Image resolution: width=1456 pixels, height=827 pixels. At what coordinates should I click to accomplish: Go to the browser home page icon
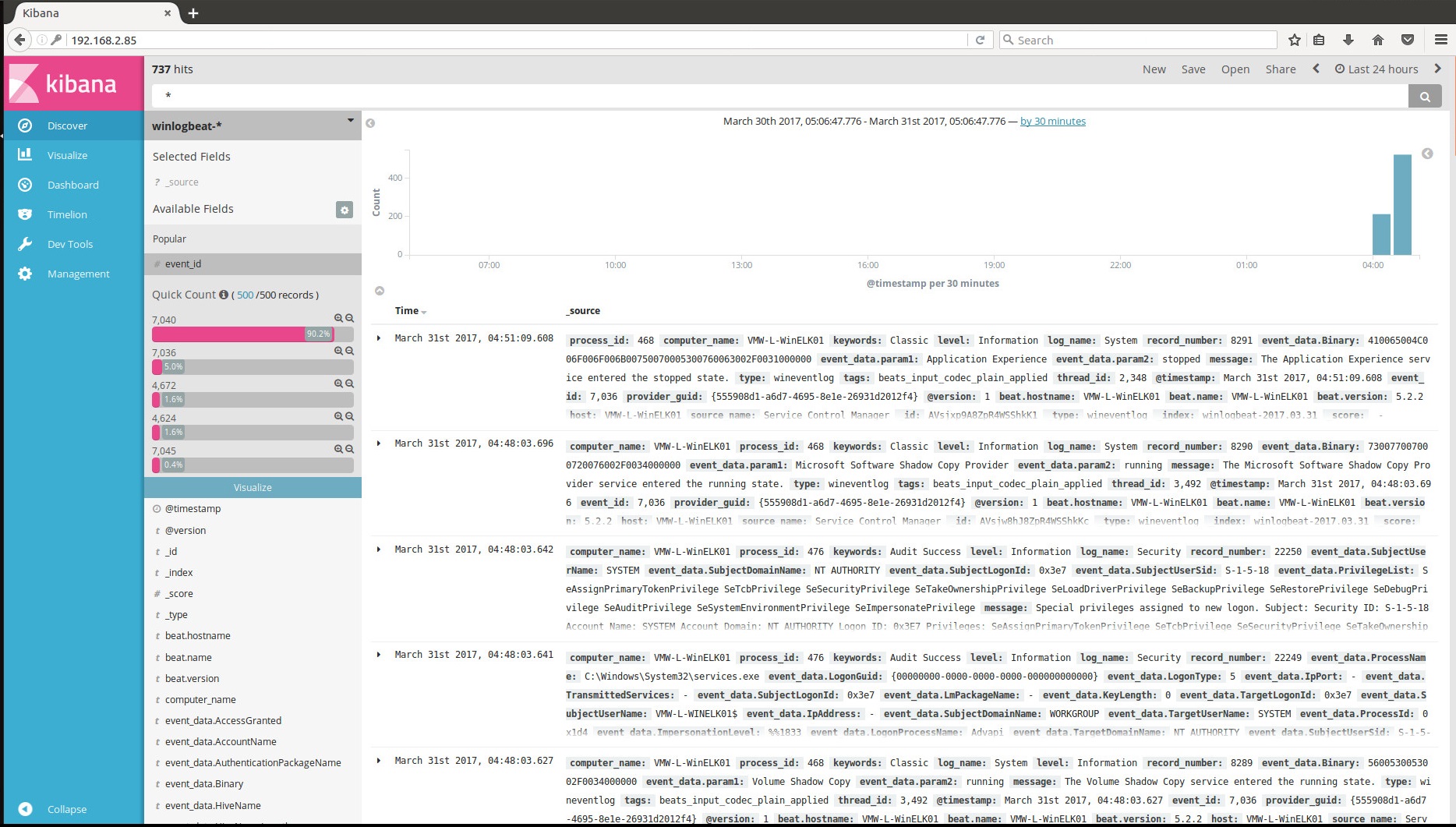click(1378, 40)
